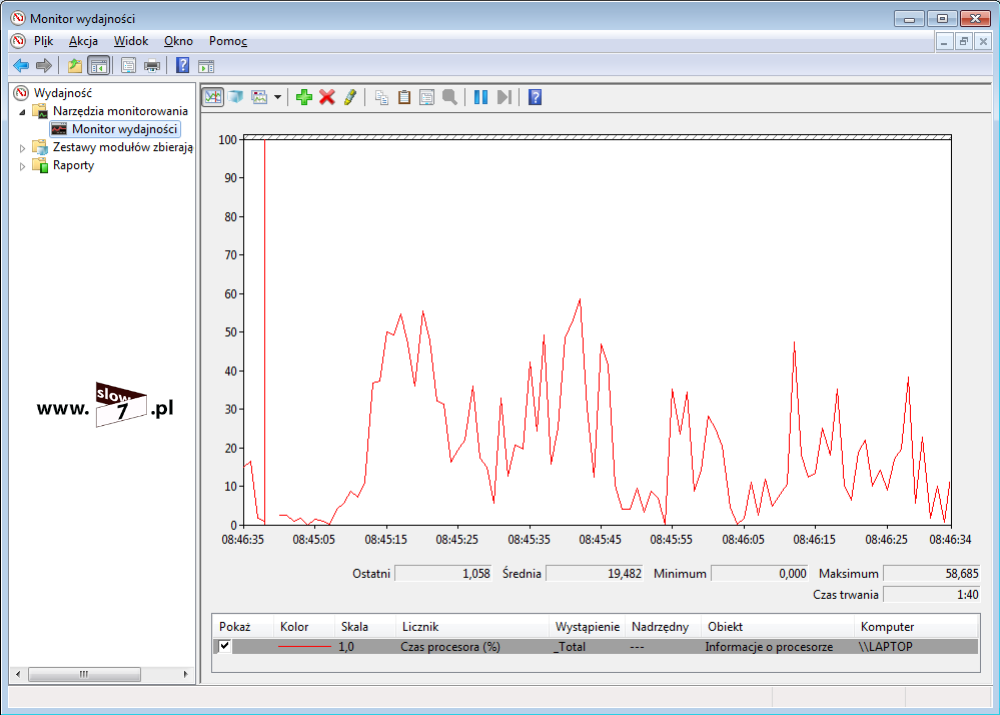Viewport: 1000px width, 715px height.
Task: Click the View Log Data icon
Action: point(236,97)
